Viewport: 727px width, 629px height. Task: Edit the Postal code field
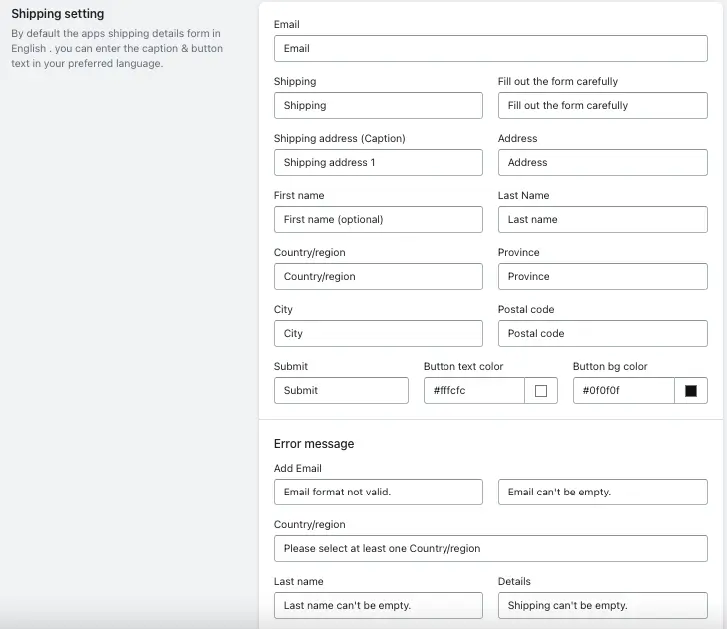[602, 334]
